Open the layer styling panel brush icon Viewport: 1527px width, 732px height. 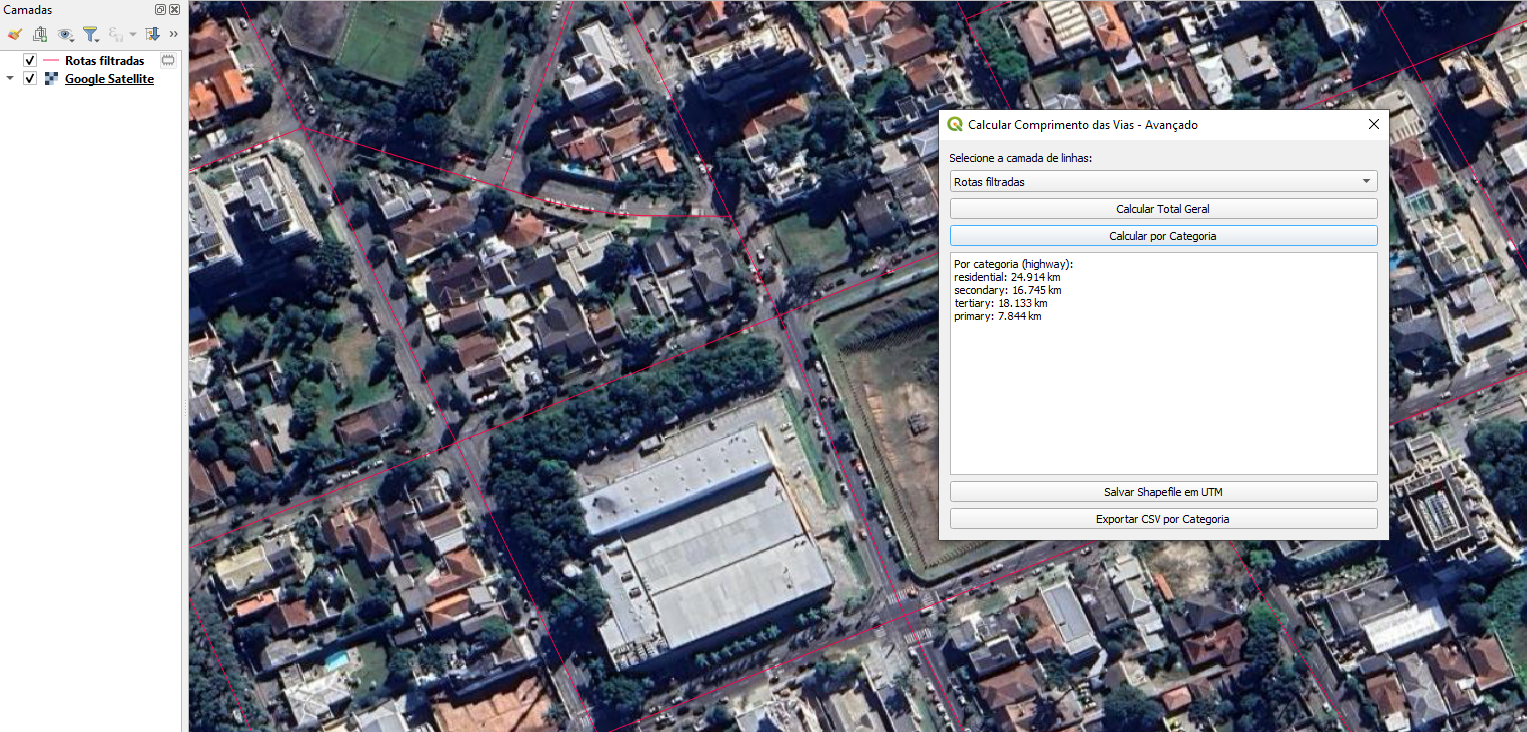[x=14, y=34]
